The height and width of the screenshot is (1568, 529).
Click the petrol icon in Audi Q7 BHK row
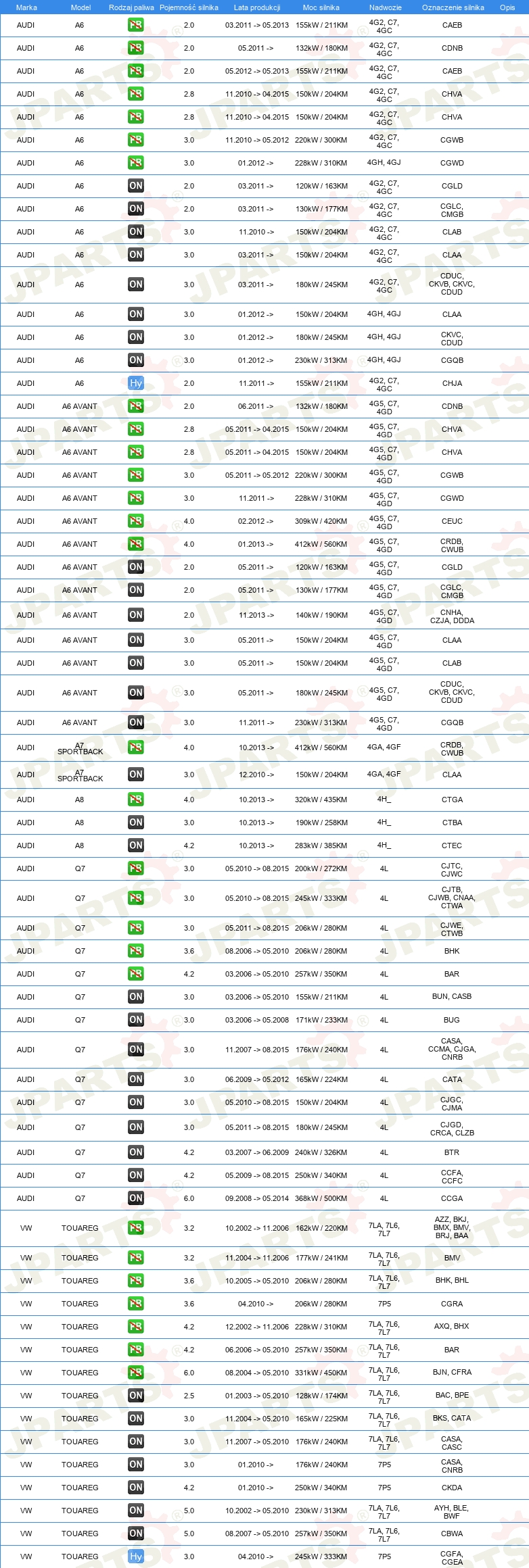[136, 951]
